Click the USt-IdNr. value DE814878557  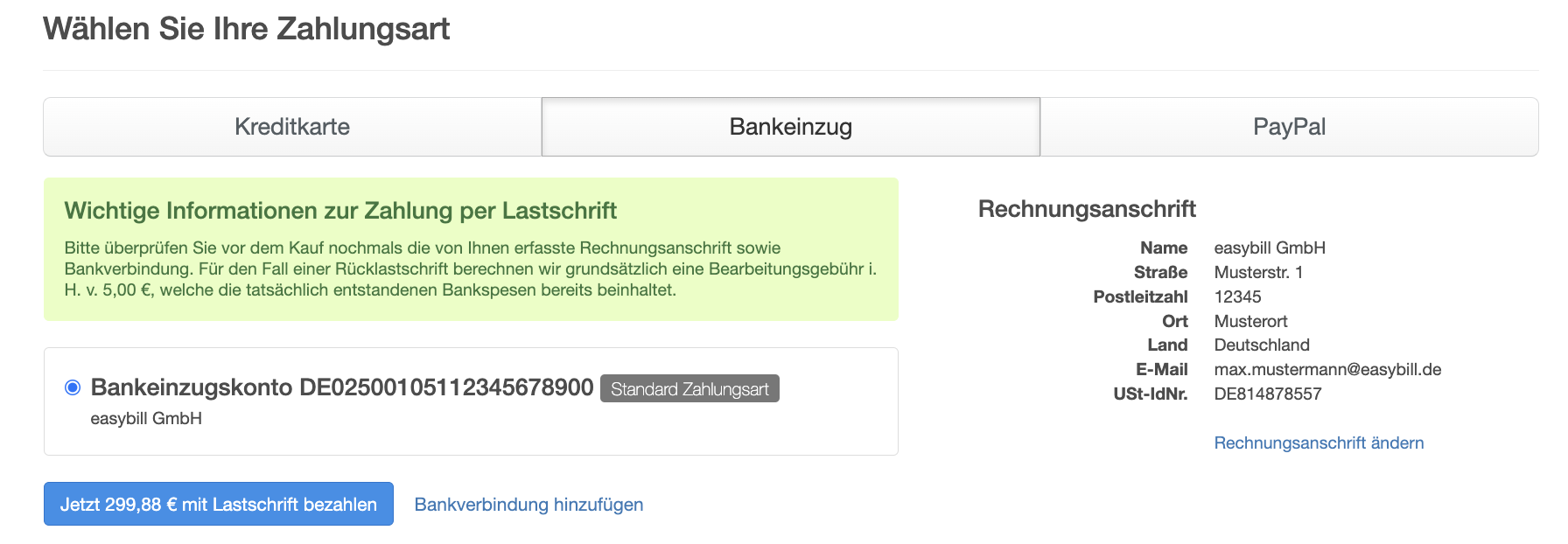(1268, 394)
